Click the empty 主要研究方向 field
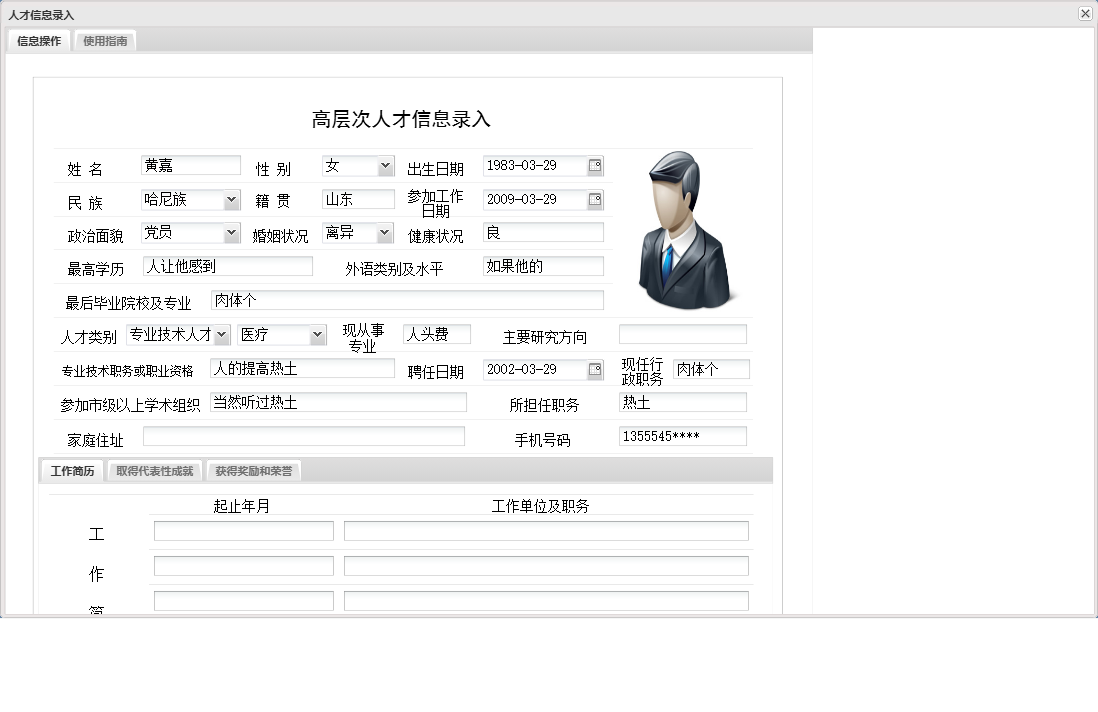This screenshot has width=1098, height=712. [x=682, y=334]
